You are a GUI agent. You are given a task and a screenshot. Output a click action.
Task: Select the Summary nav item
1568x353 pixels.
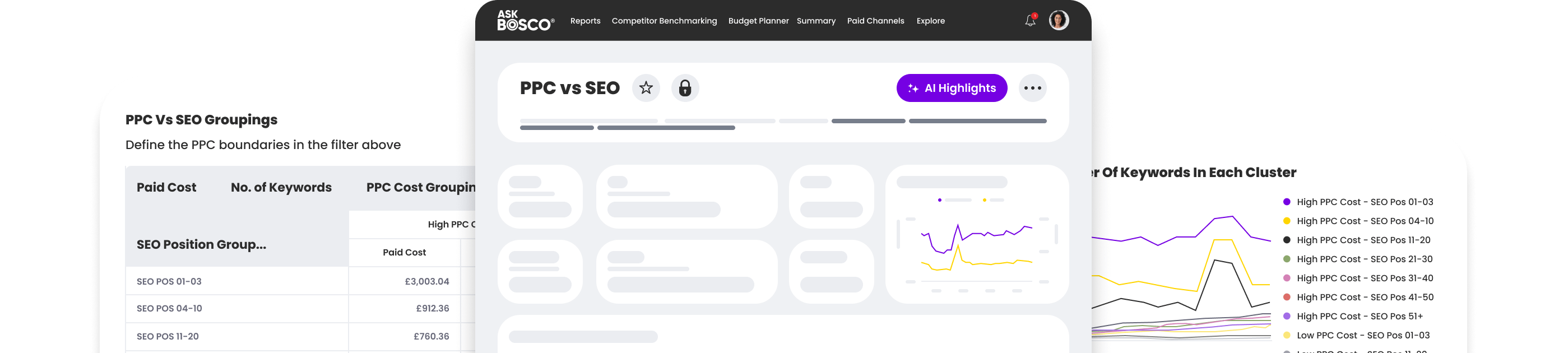tap(815, 21)
